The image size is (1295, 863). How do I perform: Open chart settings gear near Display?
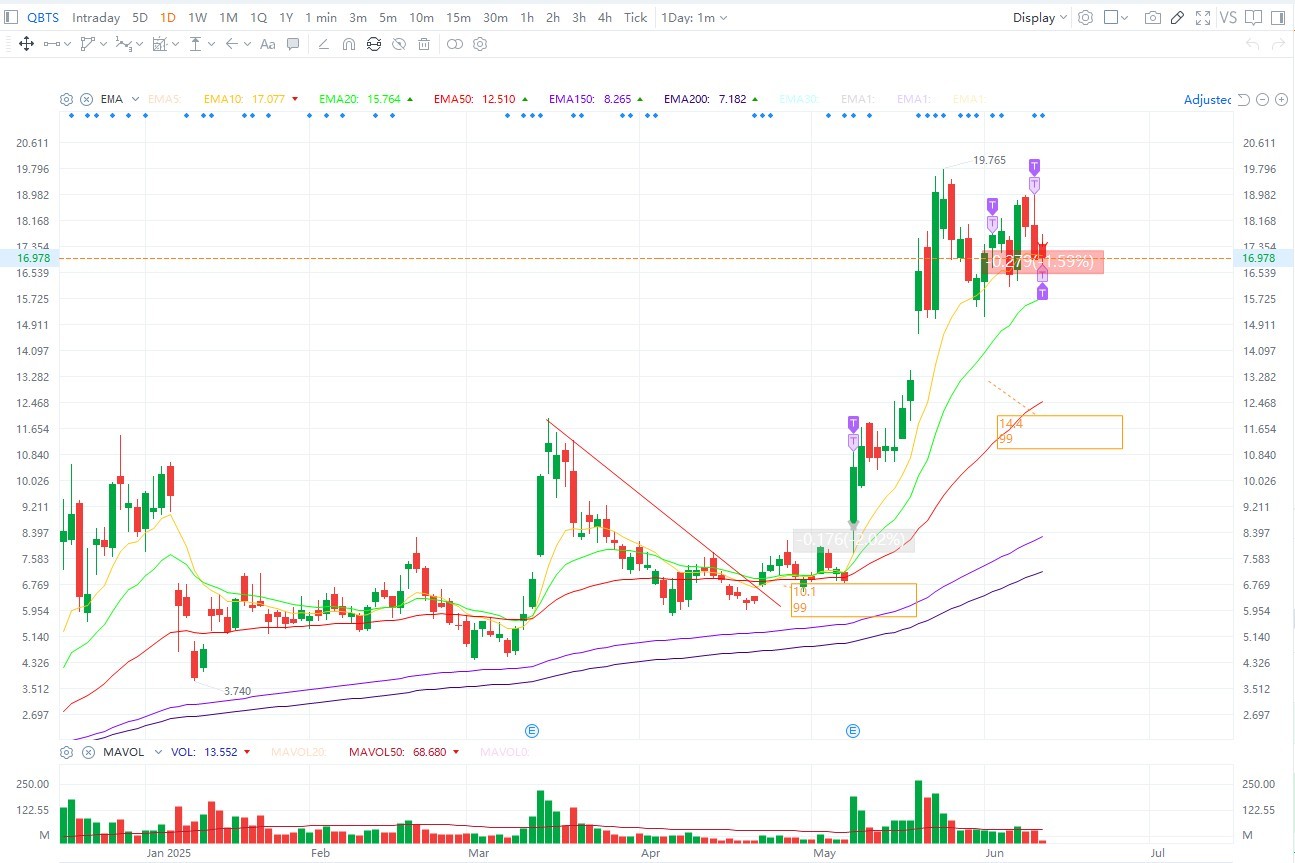pos(1085,17)
